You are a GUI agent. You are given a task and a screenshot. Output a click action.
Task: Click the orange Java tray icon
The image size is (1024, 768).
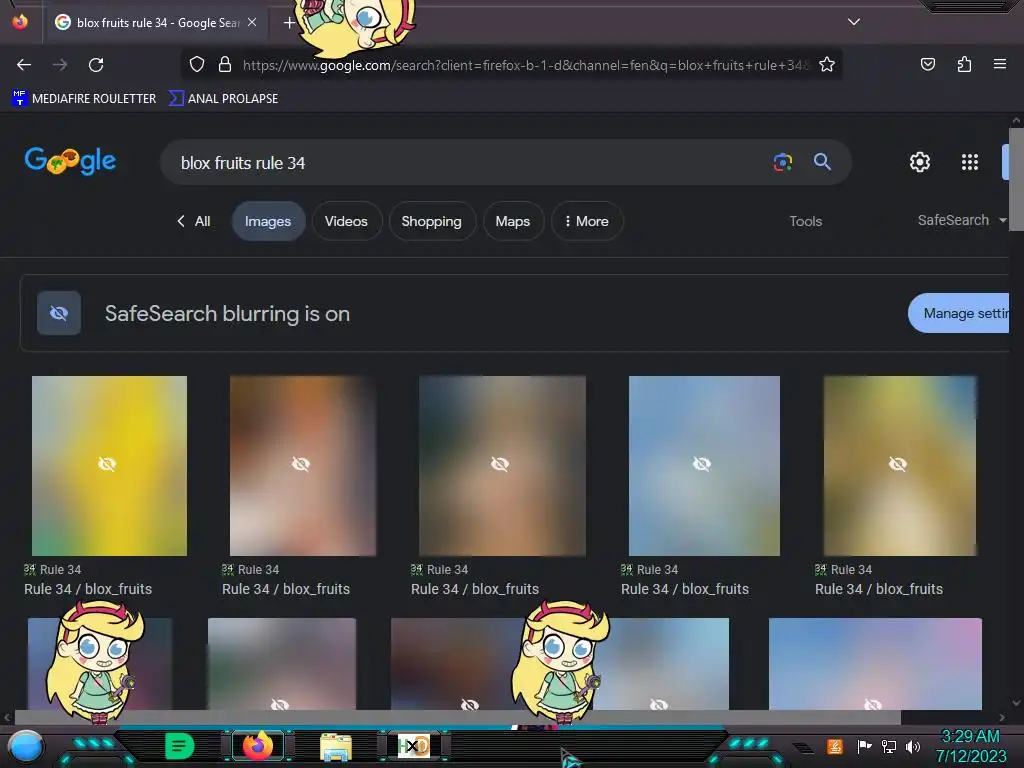point(835,746)
